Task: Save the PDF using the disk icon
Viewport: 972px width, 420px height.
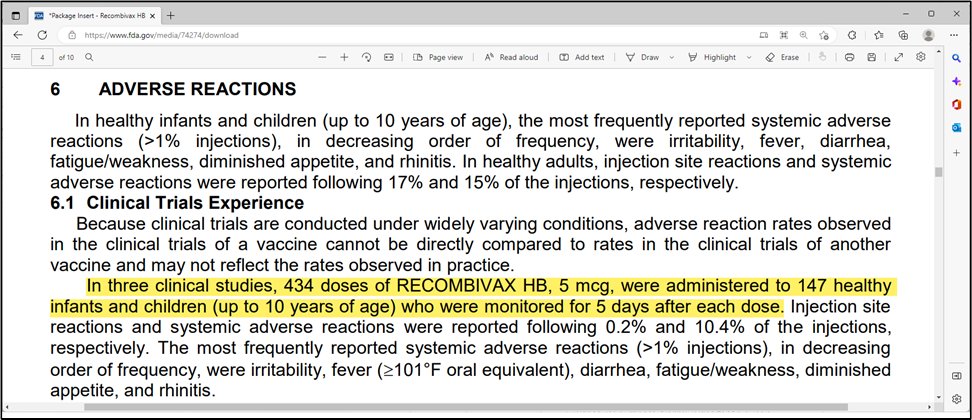Action: tap(872, 58)
